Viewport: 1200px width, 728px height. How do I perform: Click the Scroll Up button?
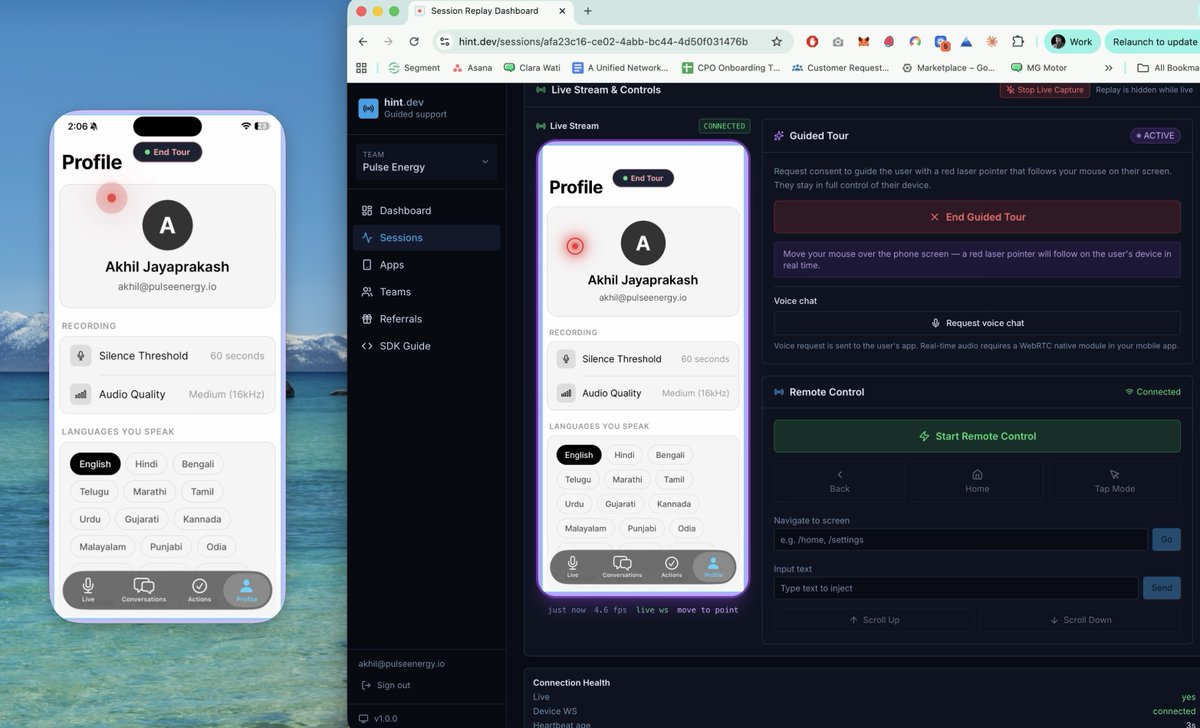pyautogui.click(x=874, y=620)
